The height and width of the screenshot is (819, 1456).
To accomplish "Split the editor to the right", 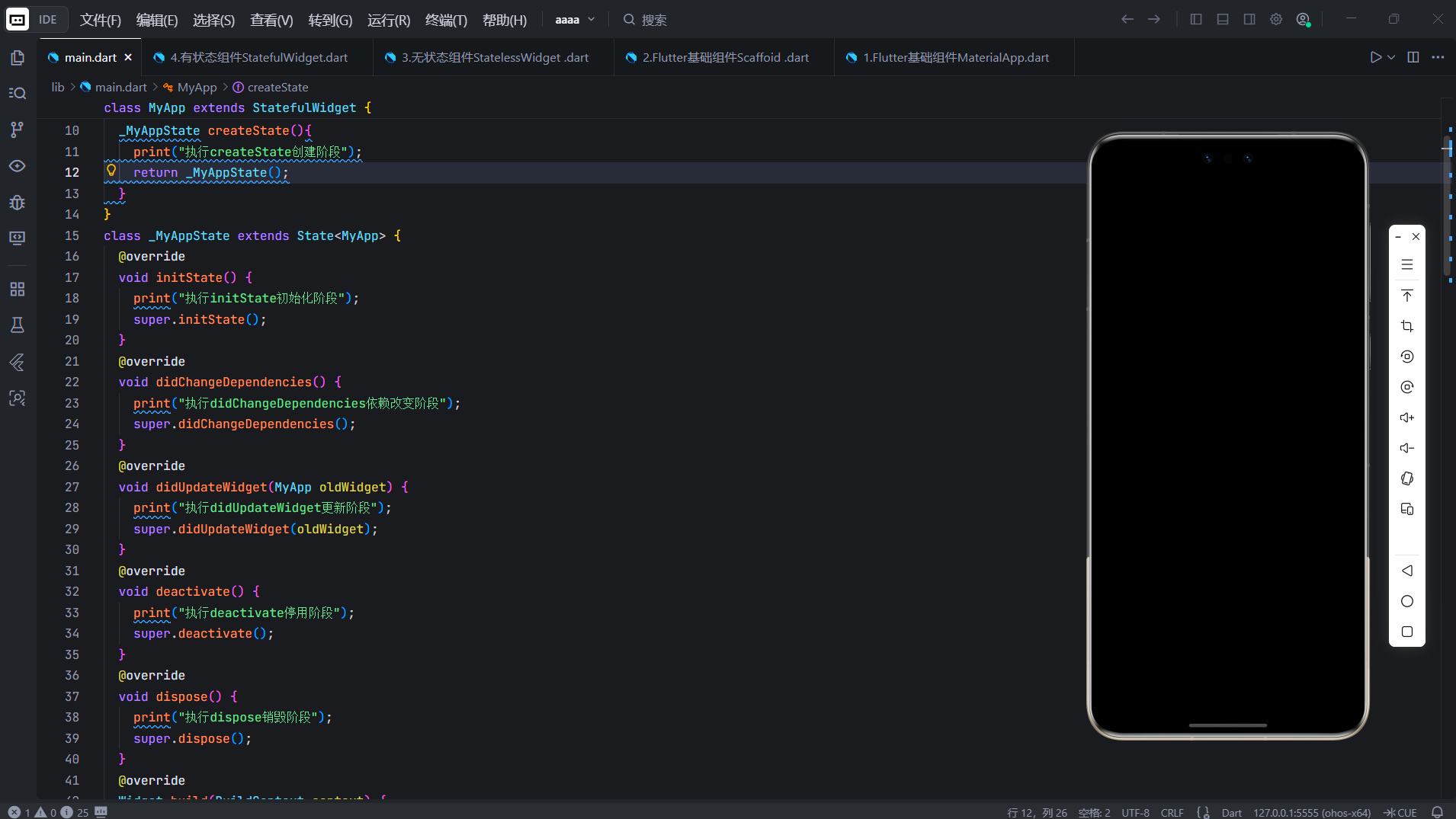I will [1413, 57].
